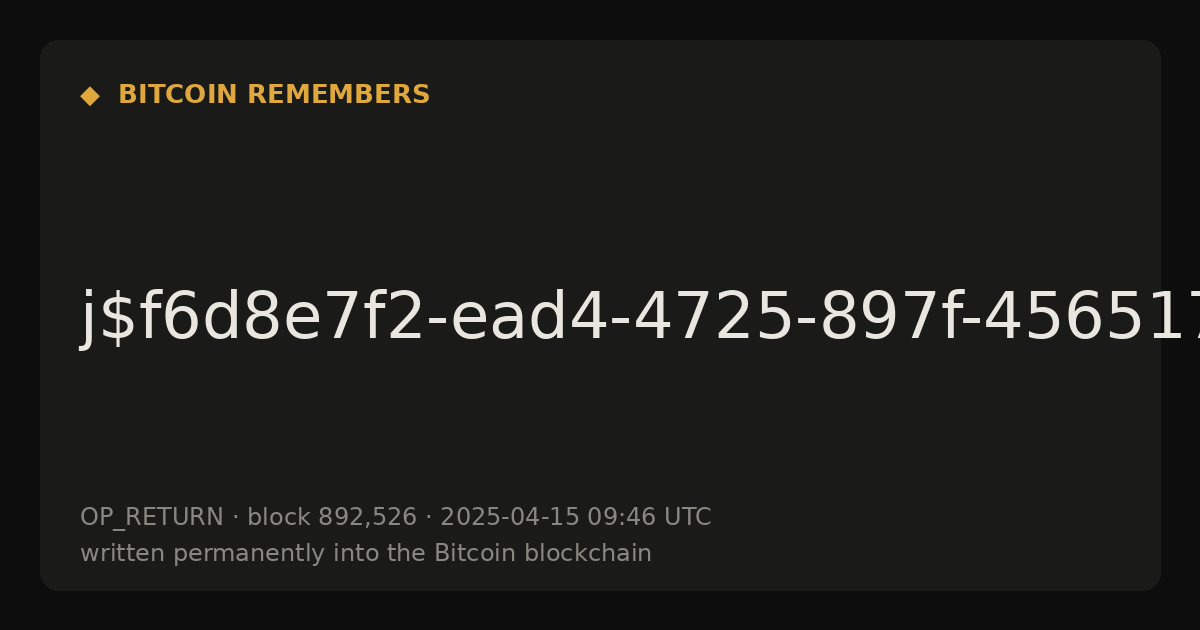Click the word BITCOIN in the header
This screenshot has width=1200, height=630.
click(179, 95)
